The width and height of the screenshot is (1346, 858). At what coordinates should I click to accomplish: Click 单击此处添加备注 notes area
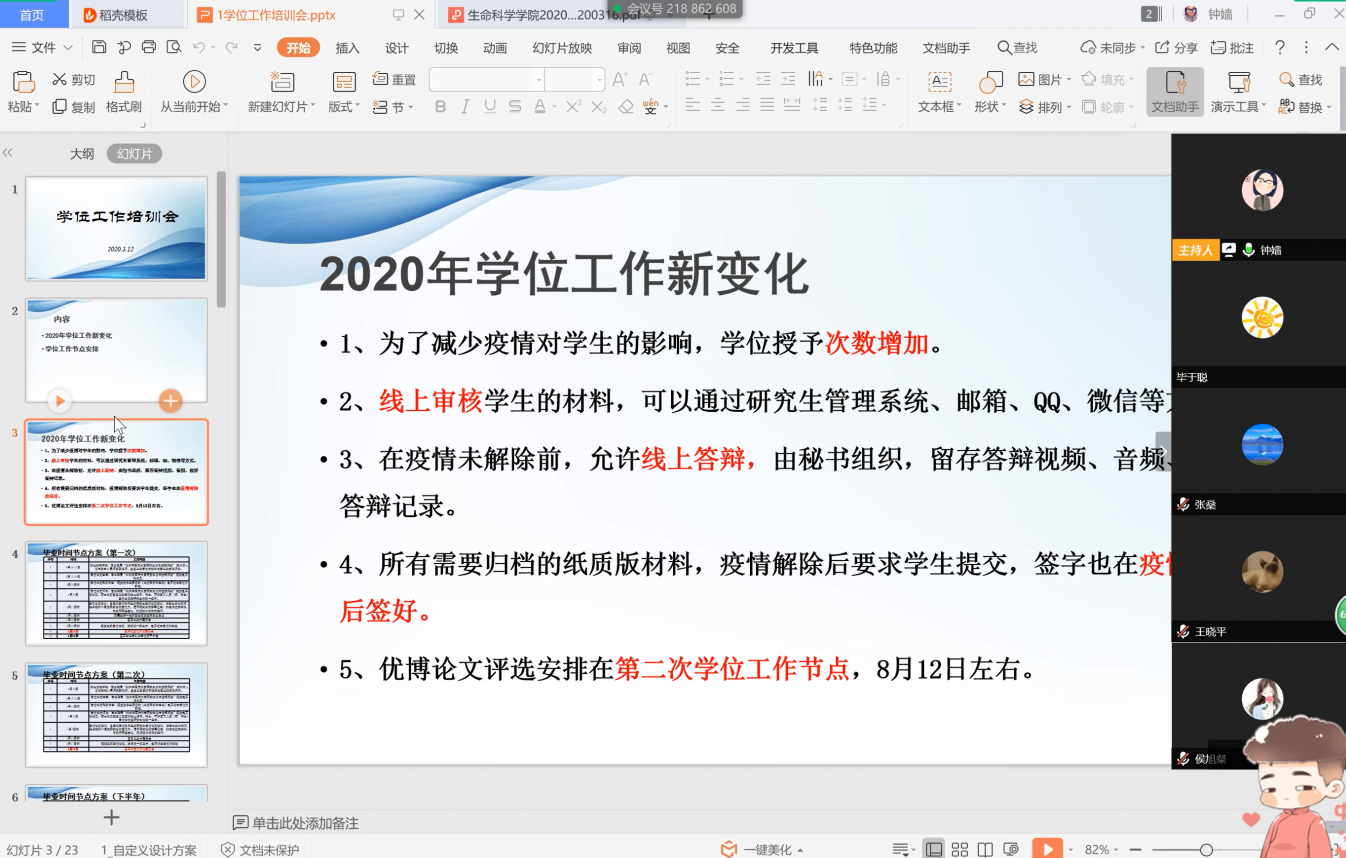tap(304, 823)
